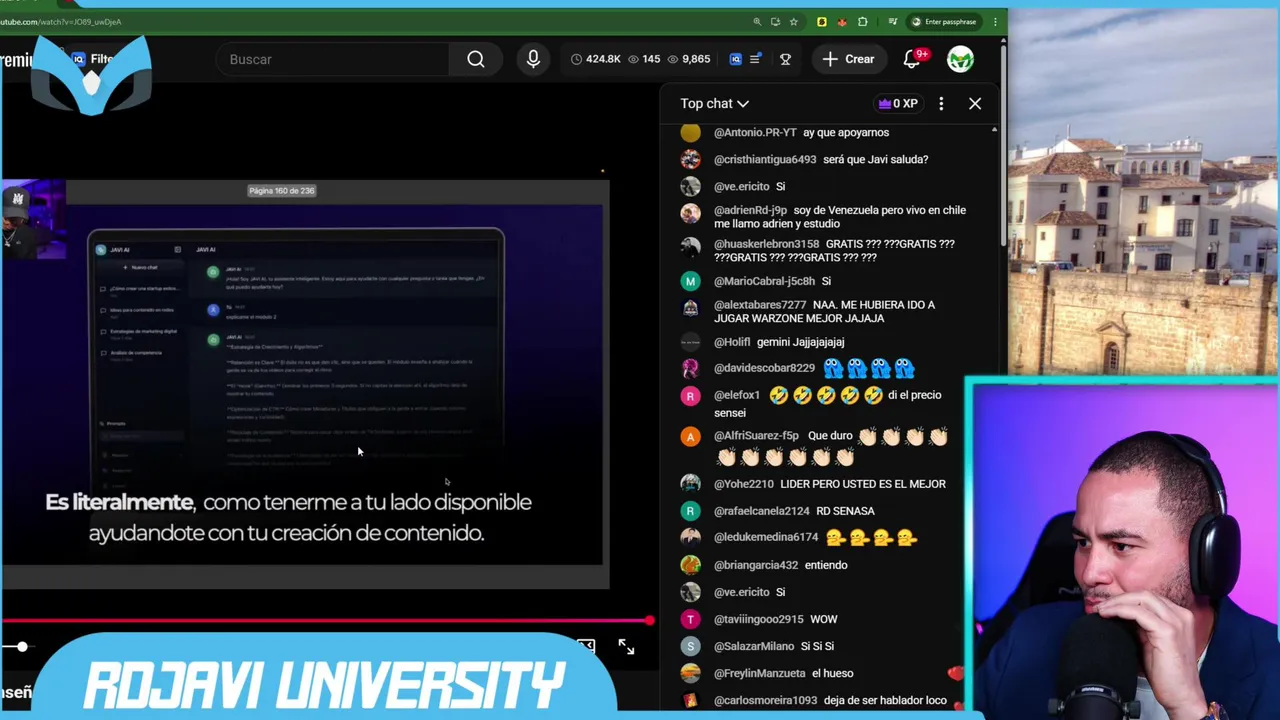Click message "gemini Jajjajajajaj"
1280x720 pixels.
point(800,342)
